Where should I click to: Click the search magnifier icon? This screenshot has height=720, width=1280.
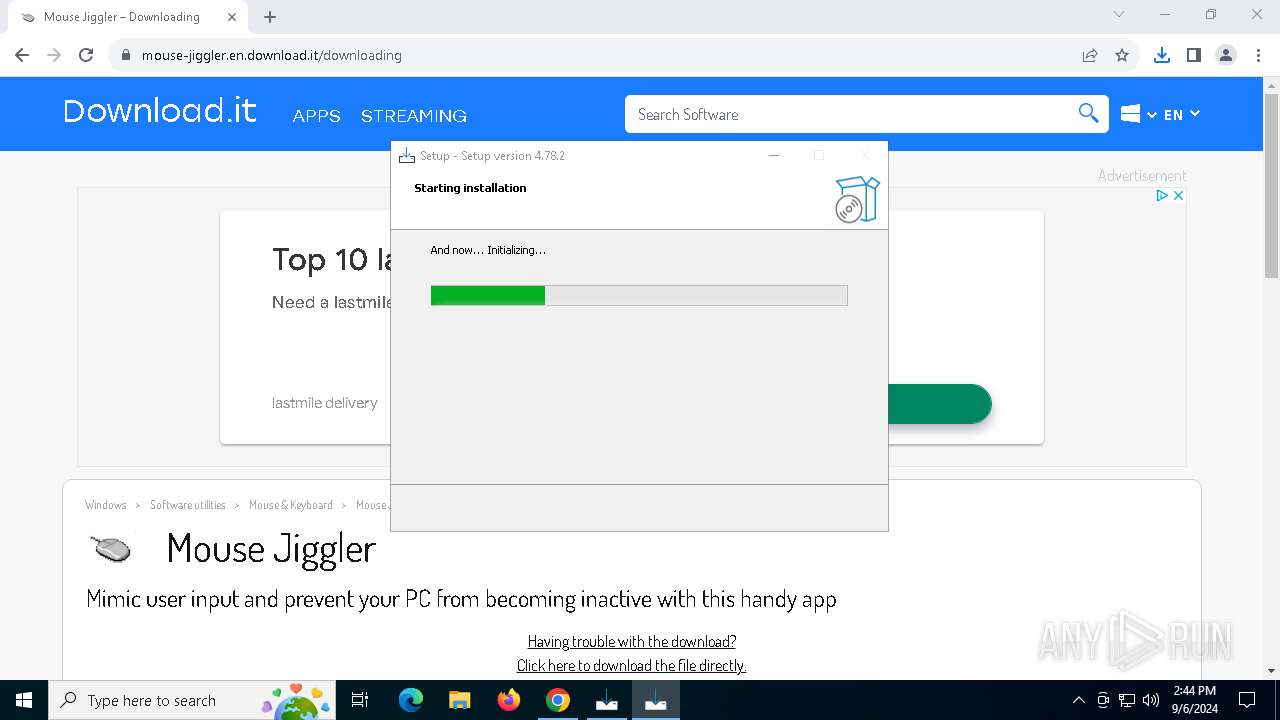coord(1089,113)
